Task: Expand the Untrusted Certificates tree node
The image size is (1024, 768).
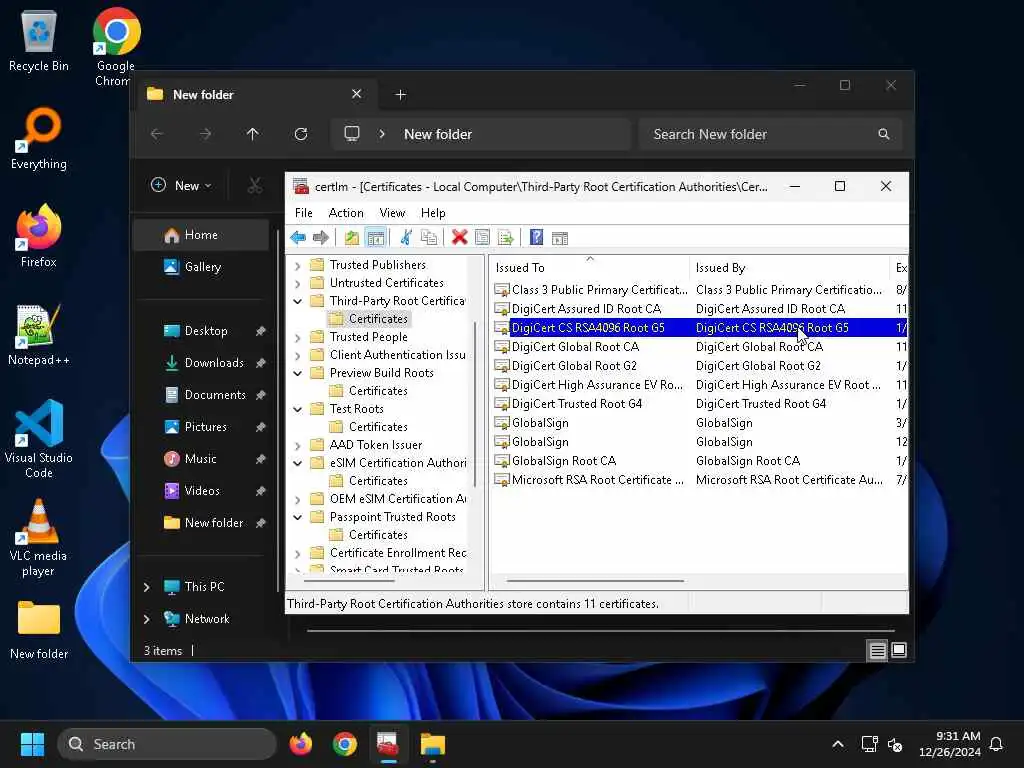Action: (x=298, y=283)
